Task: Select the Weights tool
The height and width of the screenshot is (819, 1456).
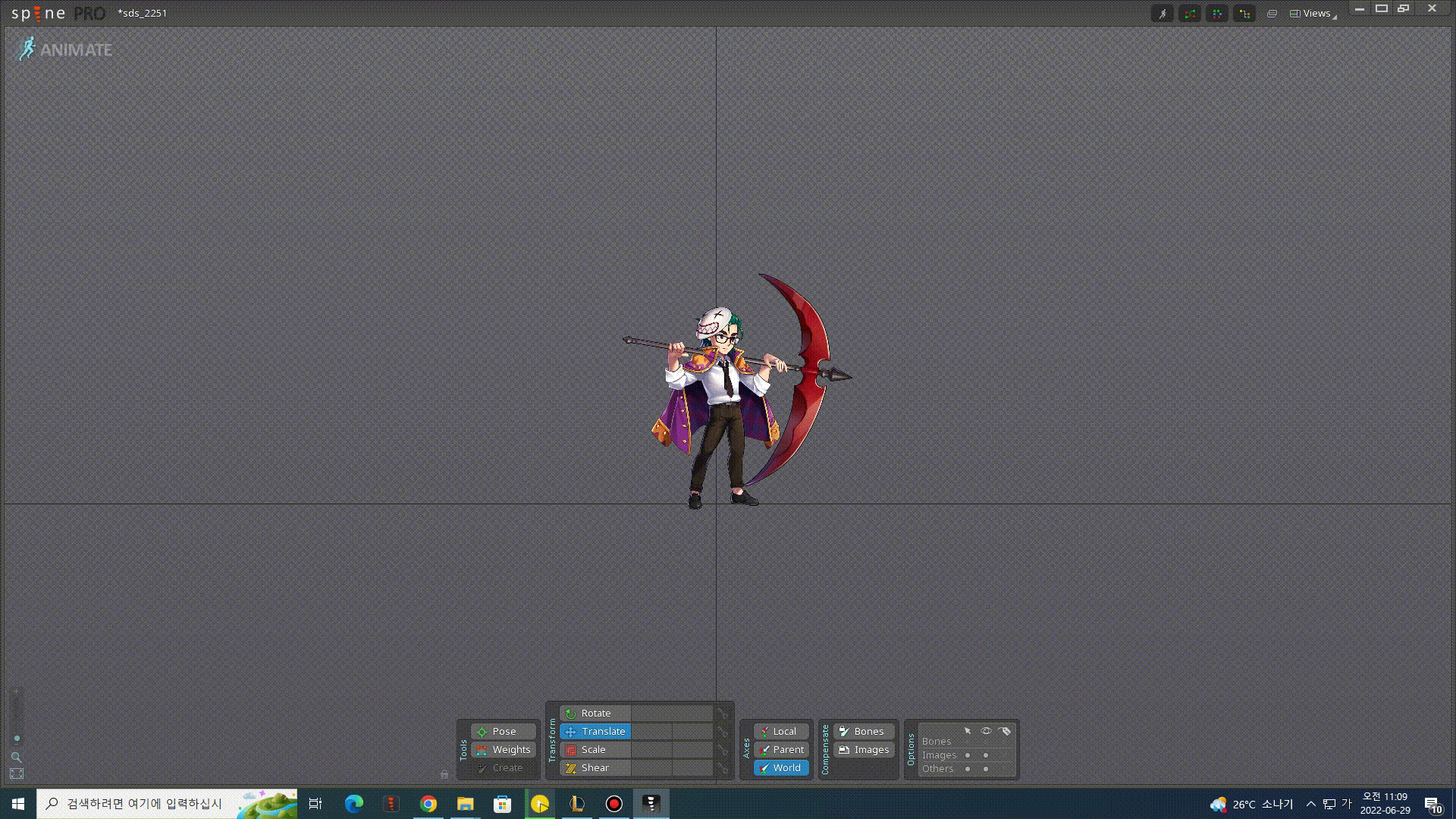Action: click(x=503, y=749)
